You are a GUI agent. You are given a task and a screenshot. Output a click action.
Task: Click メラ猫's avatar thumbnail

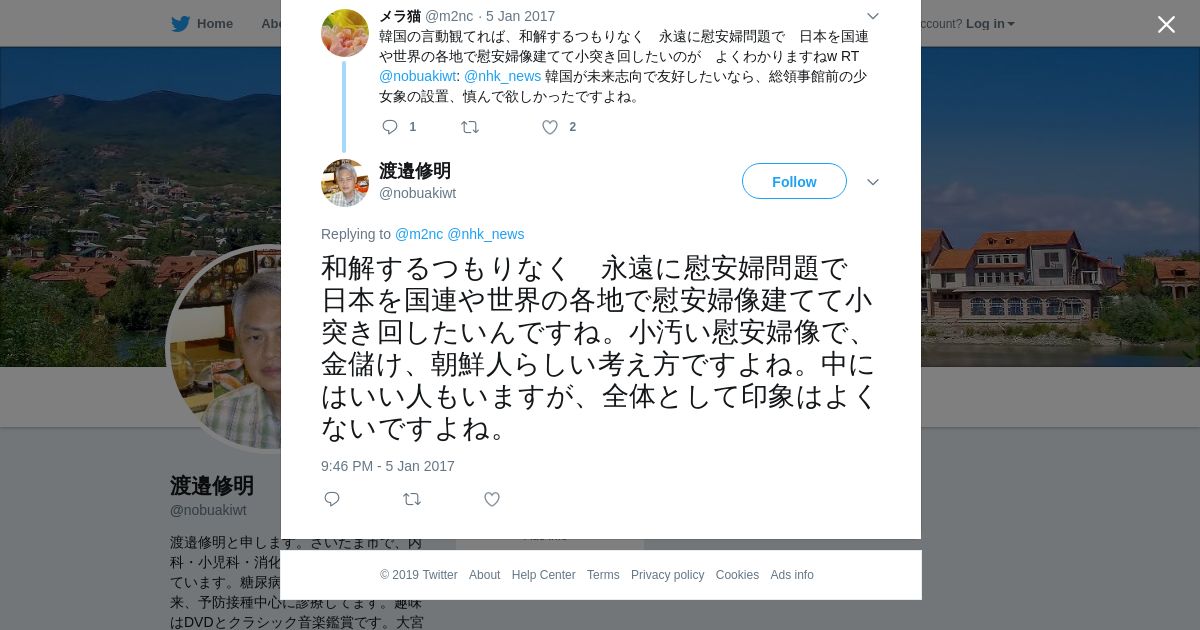[345, 33]
